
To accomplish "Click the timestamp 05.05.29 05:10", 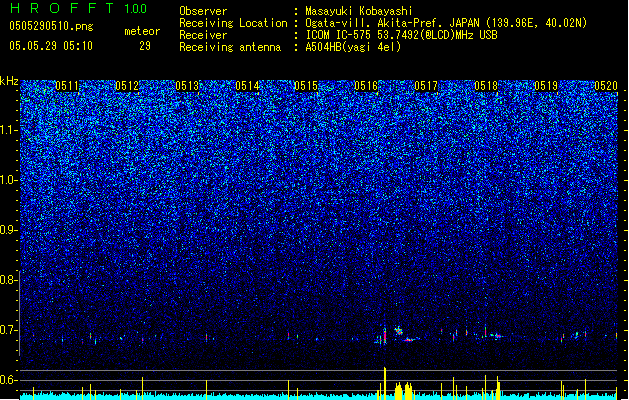I will click(51, 46).
